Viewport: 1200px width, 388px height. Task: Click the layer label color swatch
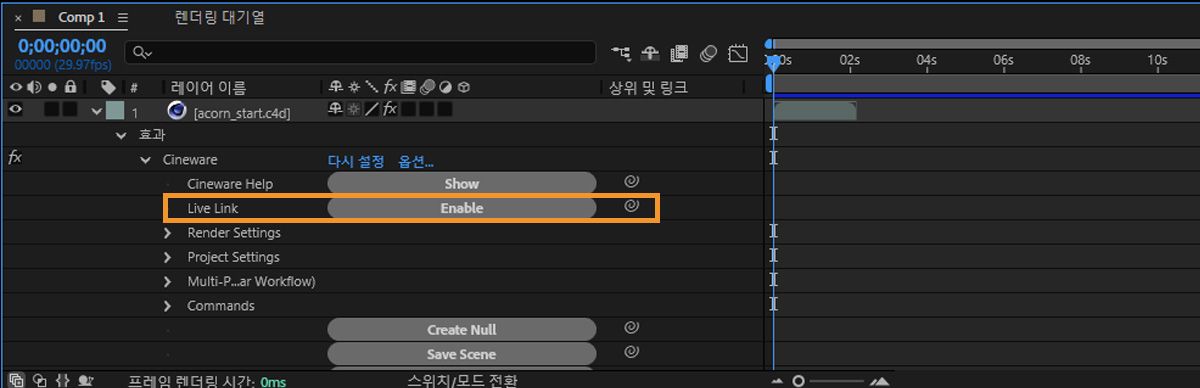(x=115, y=111)
